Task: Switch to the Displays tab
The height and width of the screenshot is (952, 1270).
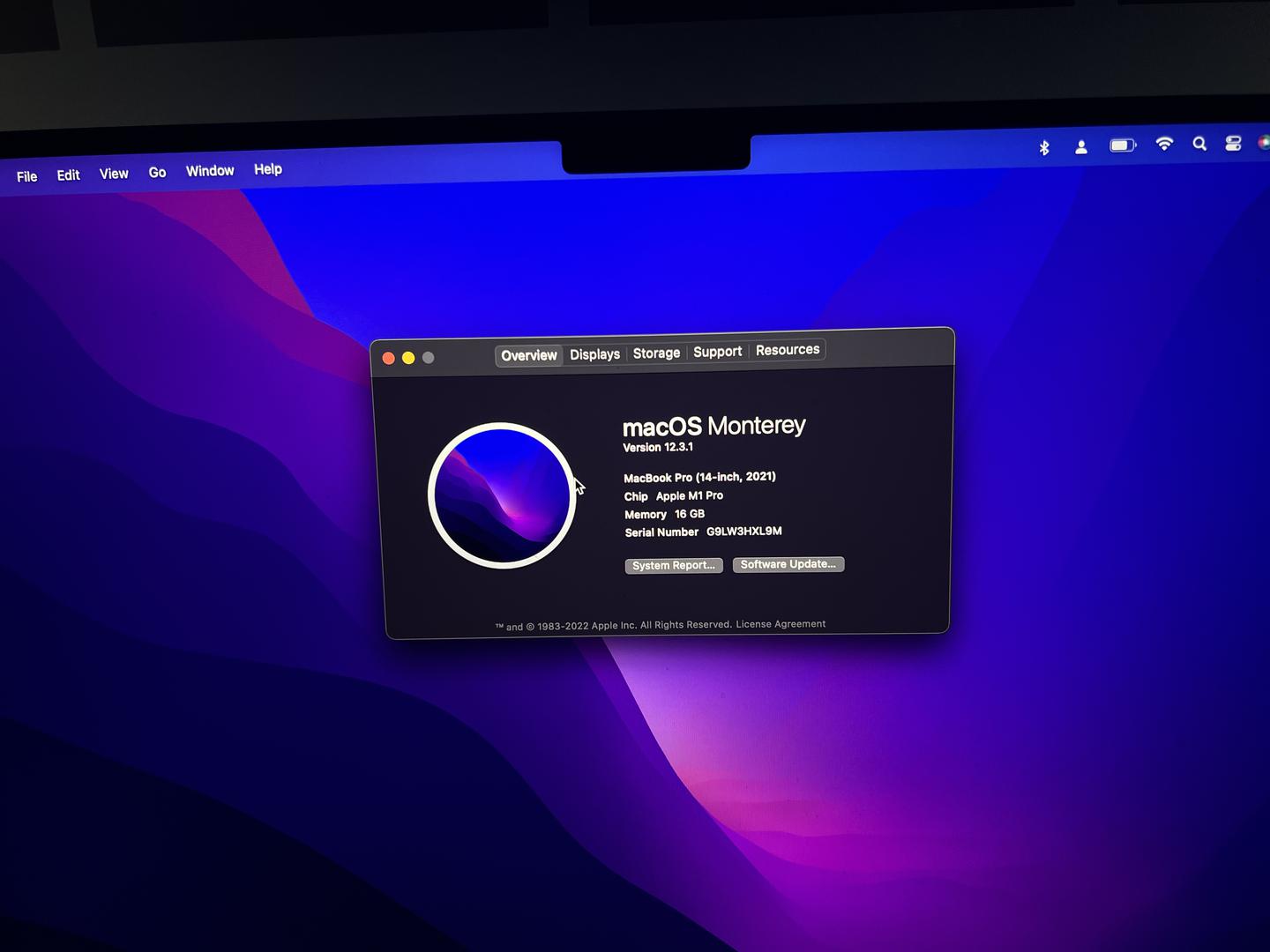Action: pos(595,353)
